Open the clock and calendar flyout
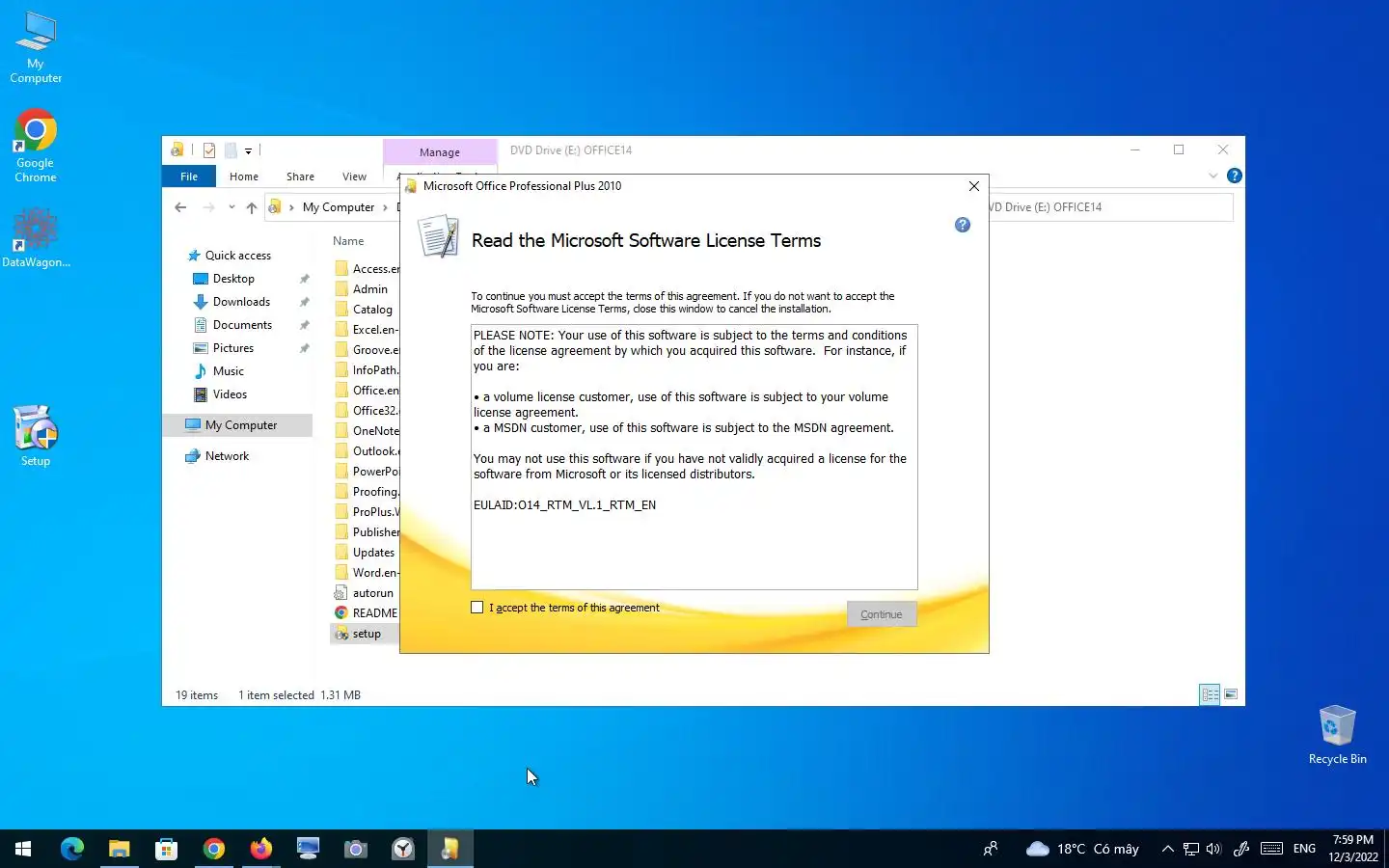Screen dimensions: 1389x868 (1353, 849)
